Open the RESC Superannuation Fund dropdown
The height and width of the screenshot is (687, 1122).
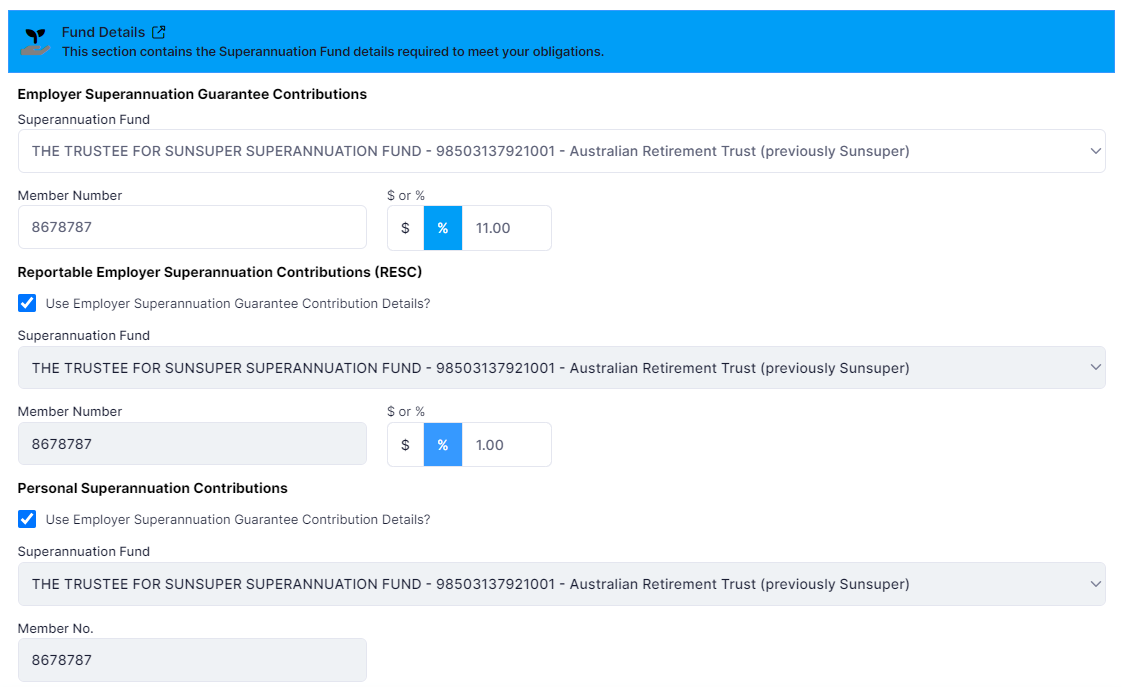point(561,368)
